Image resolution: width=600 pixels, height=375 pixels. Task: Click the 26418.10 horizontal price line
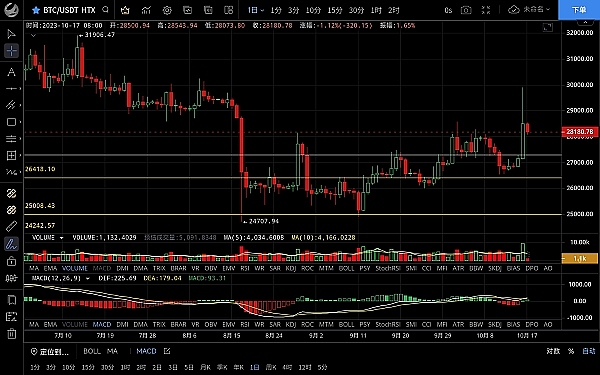point(293,178)
